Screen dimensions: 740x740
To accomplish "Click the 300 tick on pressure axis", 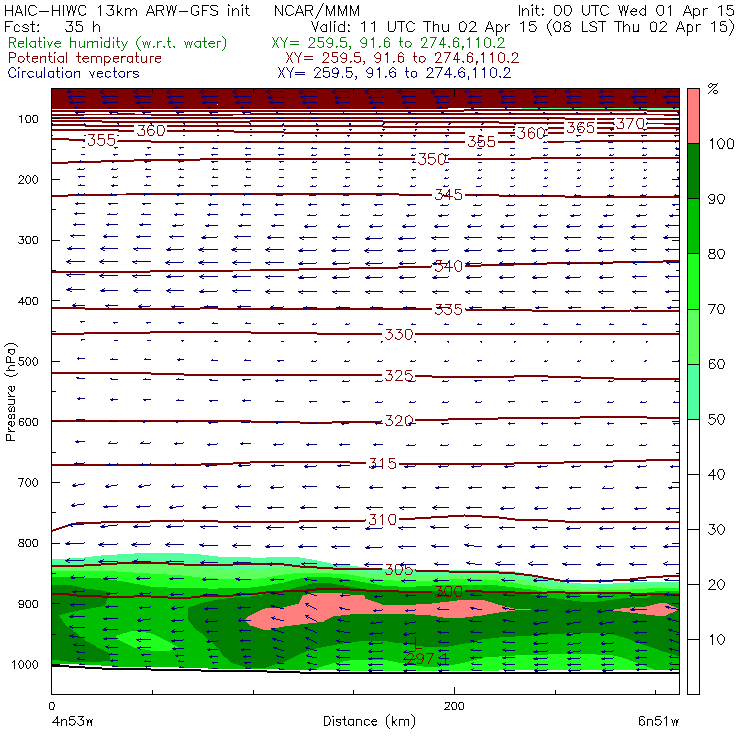I will 28,240.
